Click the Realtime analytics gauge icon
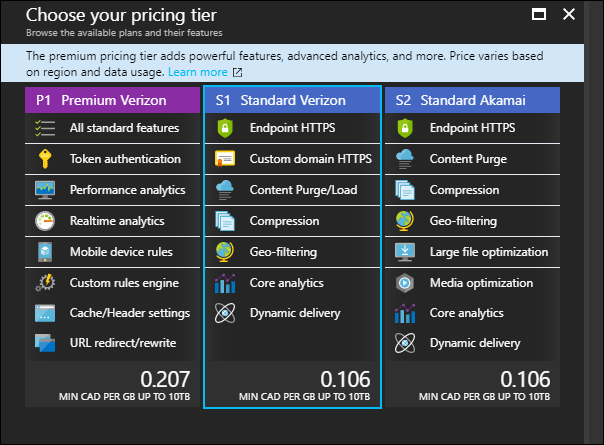Image resolution: width=604 pixels, height=445 pixels. (x=45, y=221)
